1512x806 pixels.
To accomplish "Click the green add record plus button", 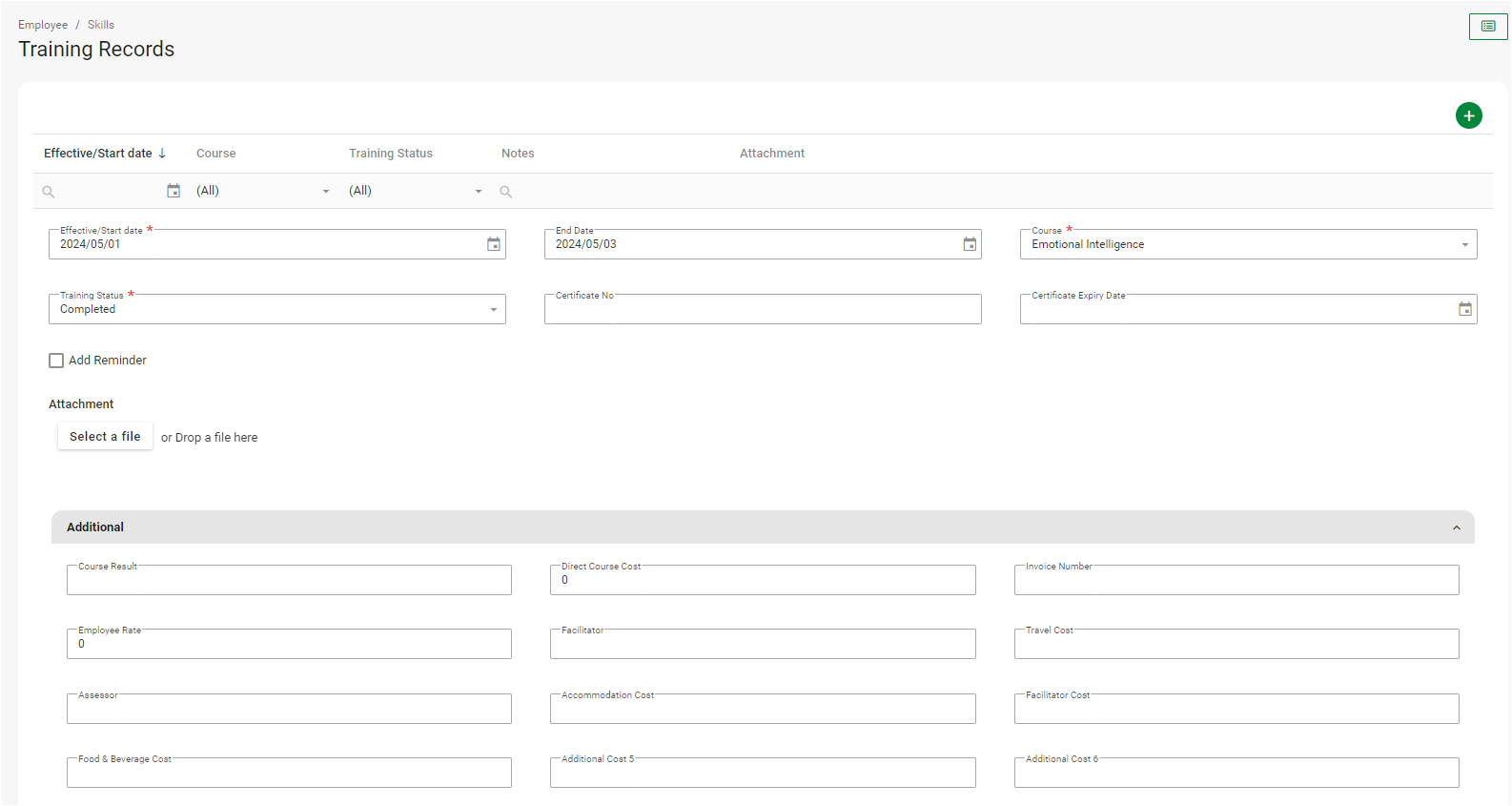I will (x=1468, y=115).
